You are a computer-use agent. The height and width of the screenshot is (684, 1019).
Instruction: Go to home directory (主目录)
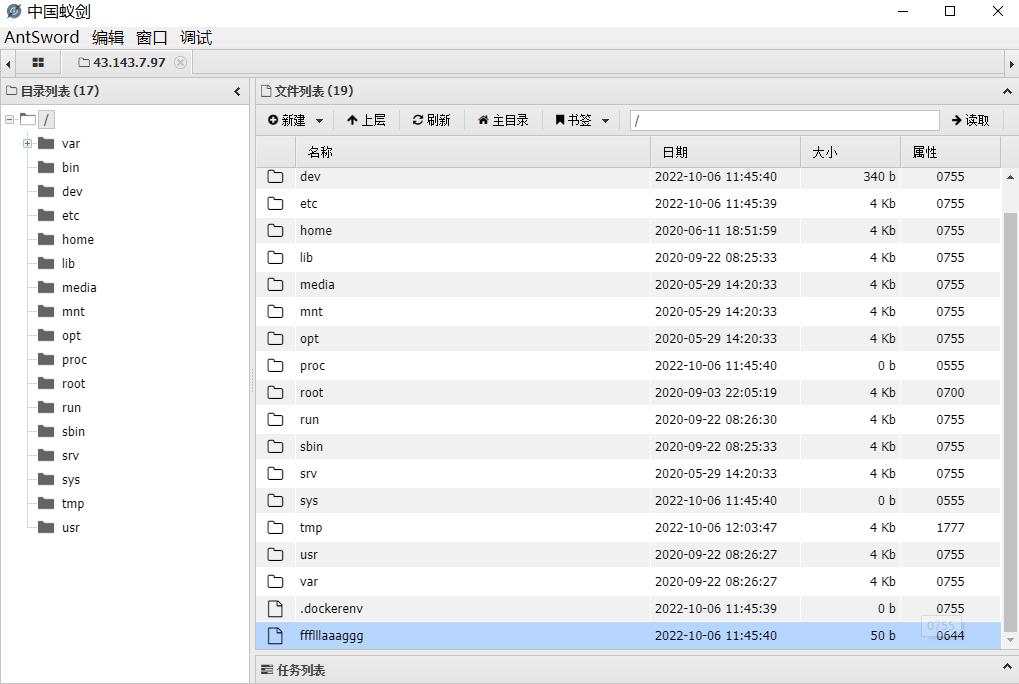[x=503, y=120]
